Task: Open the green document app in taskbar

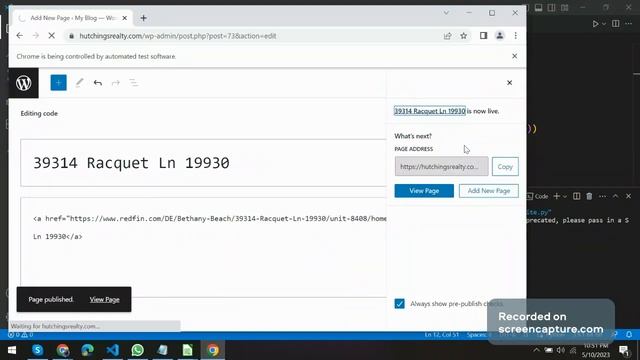Action: point(187,350)
